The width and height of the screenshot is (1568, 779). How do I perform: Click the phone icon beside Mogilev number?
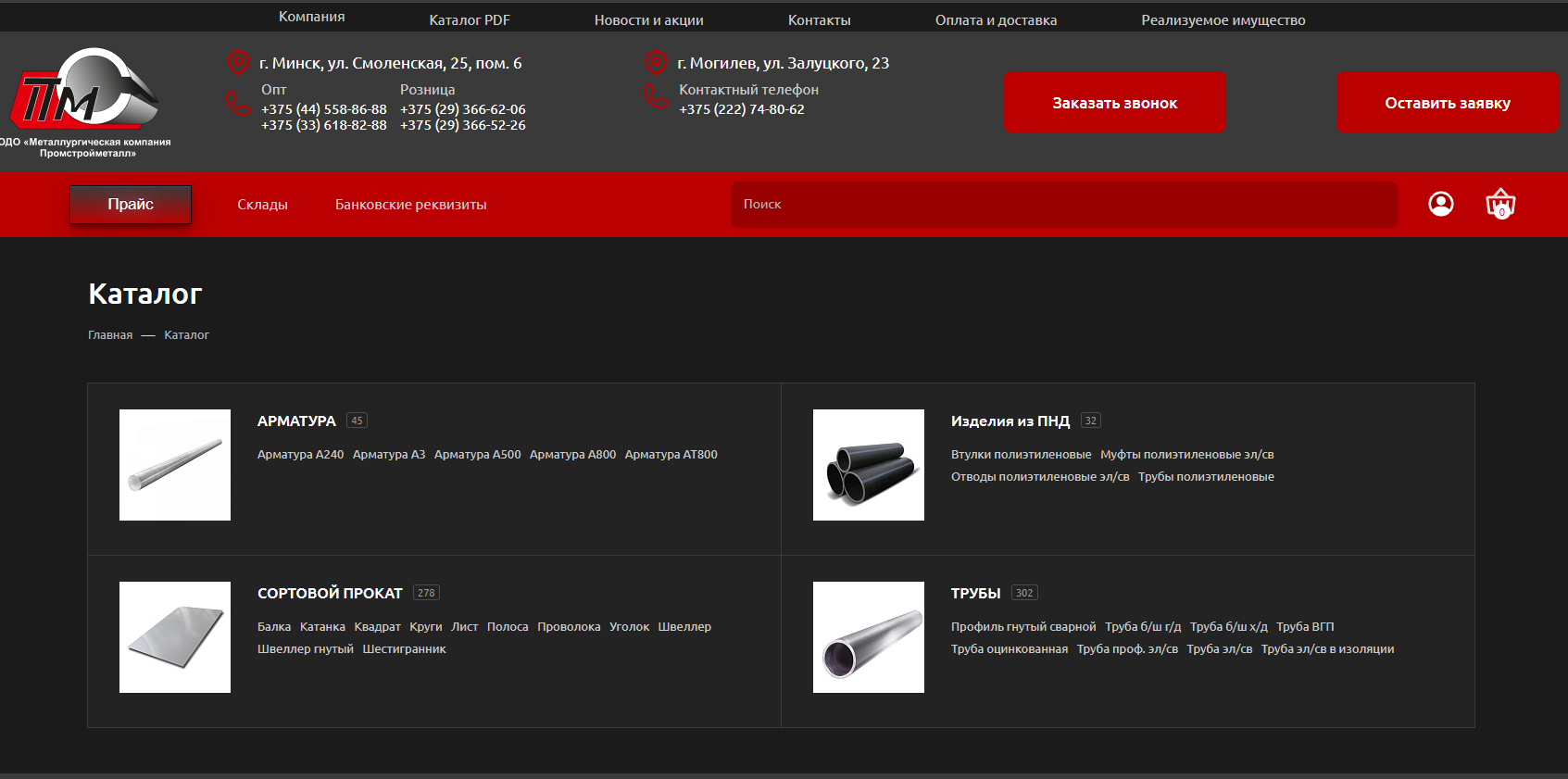tap(656, 96)
